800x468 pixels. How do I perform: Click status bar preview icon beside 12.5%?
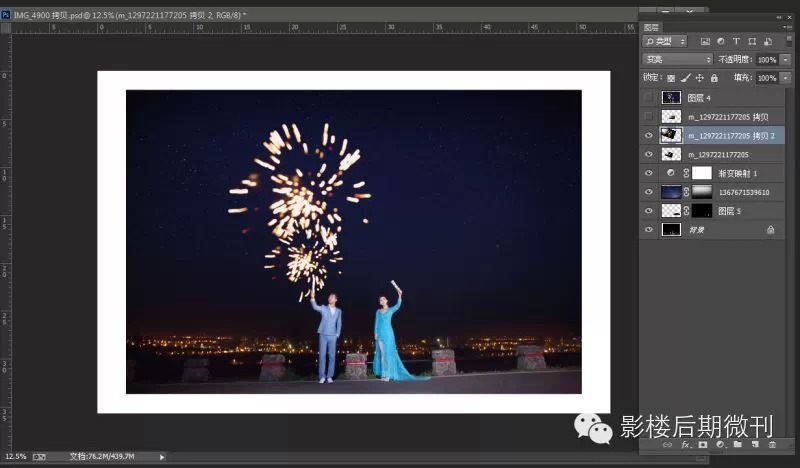(x=39, y=457)
